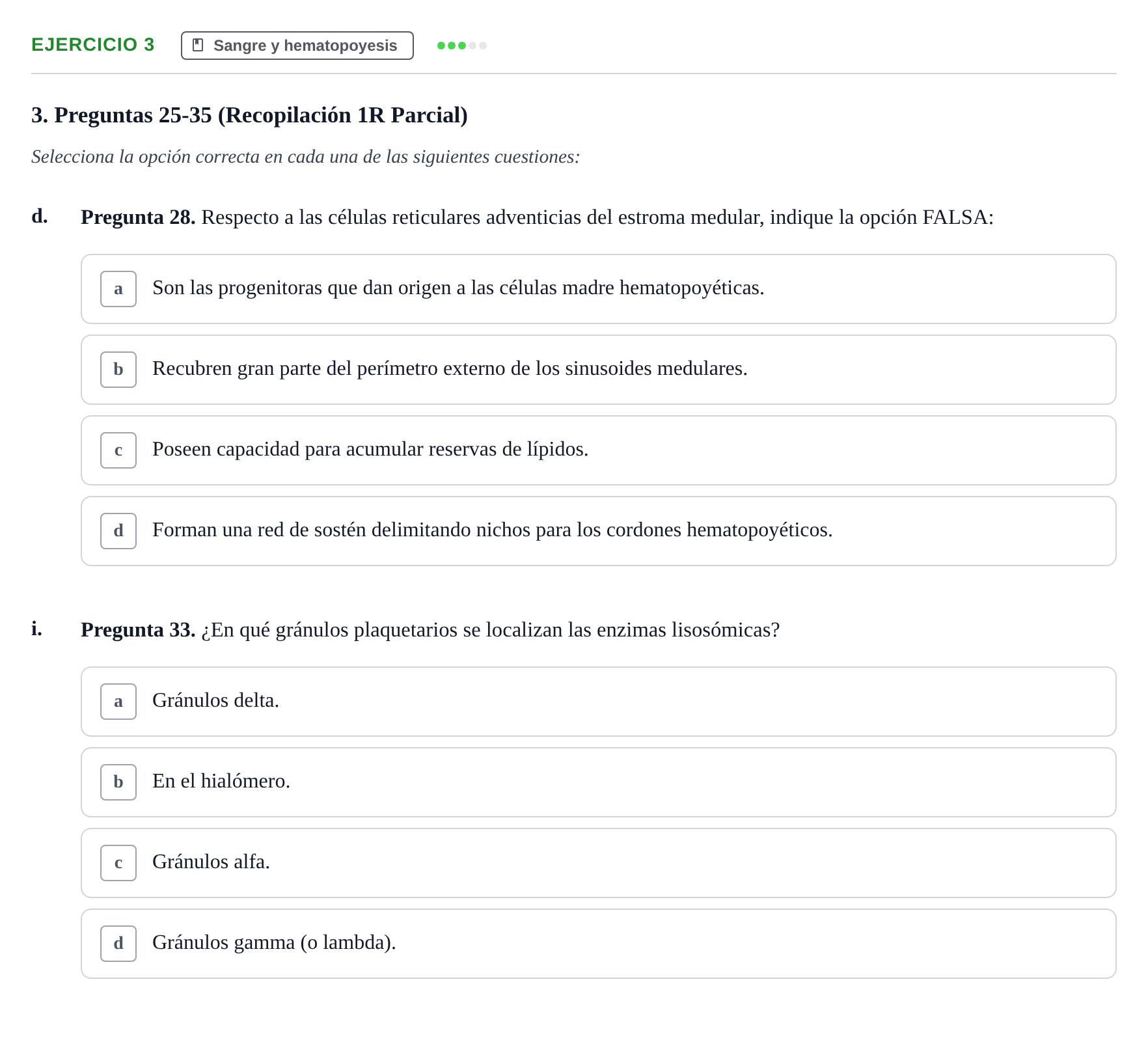Image resolution: width=1148 pixels, height=1040 pixels.
Task: Select option a in Pregunta 28
Action: [598, 289]
